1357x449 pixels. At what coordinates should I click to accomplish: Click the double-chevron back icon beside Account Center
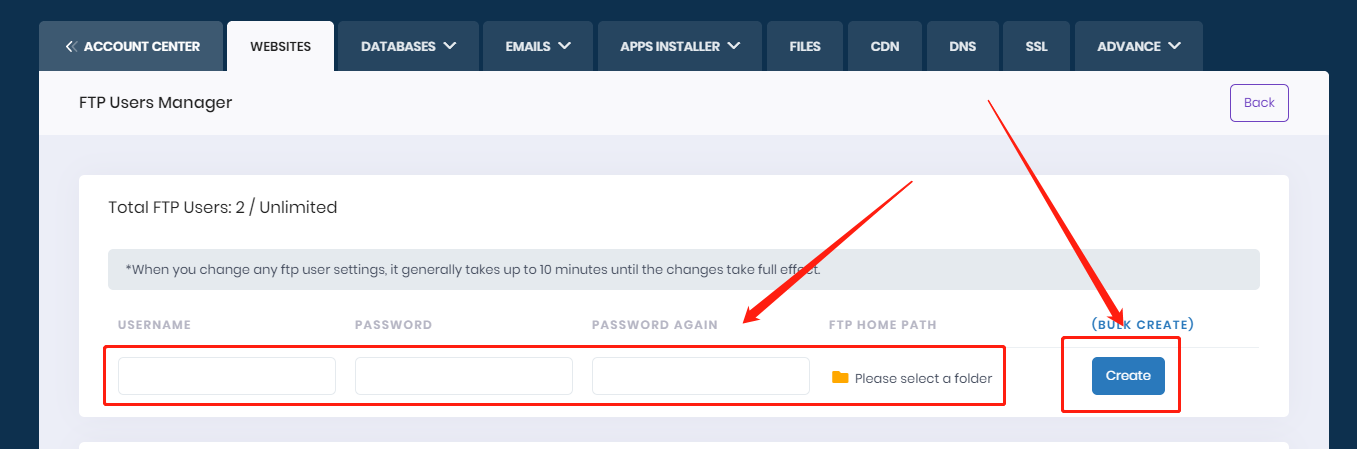(x=70, y=46)
